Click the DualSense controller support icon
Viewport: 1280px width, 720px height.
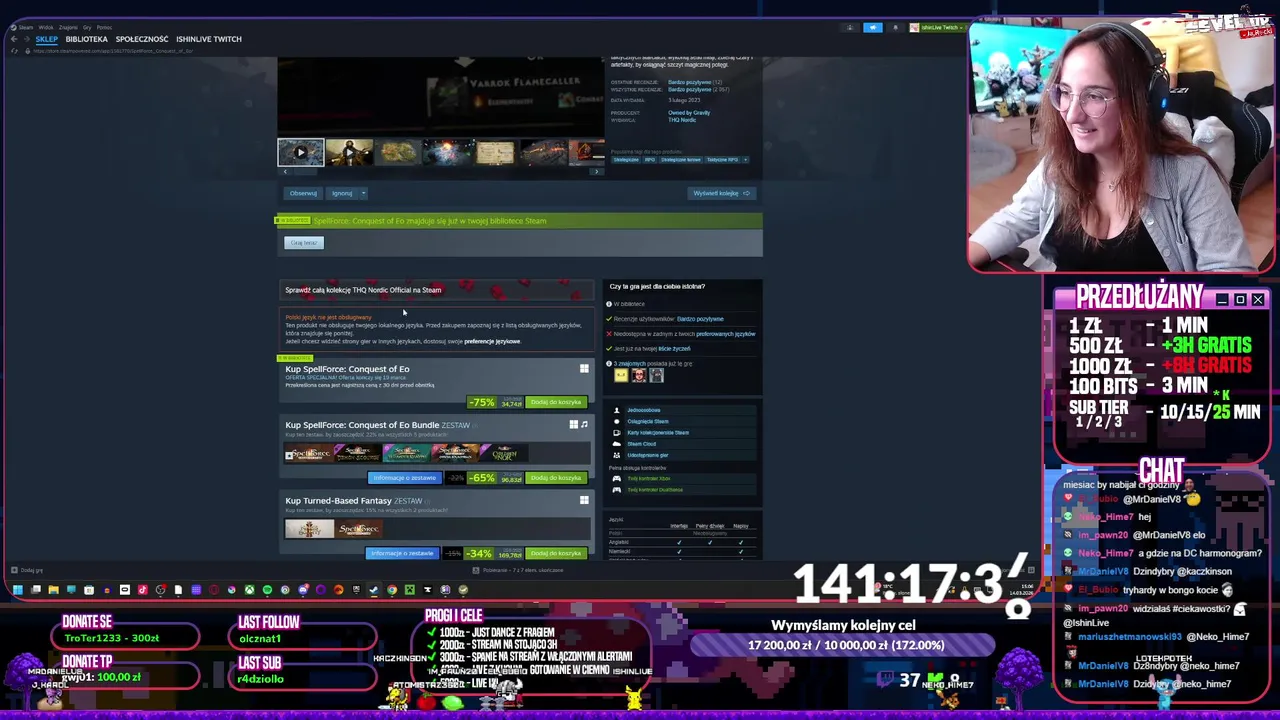point(616,490)
